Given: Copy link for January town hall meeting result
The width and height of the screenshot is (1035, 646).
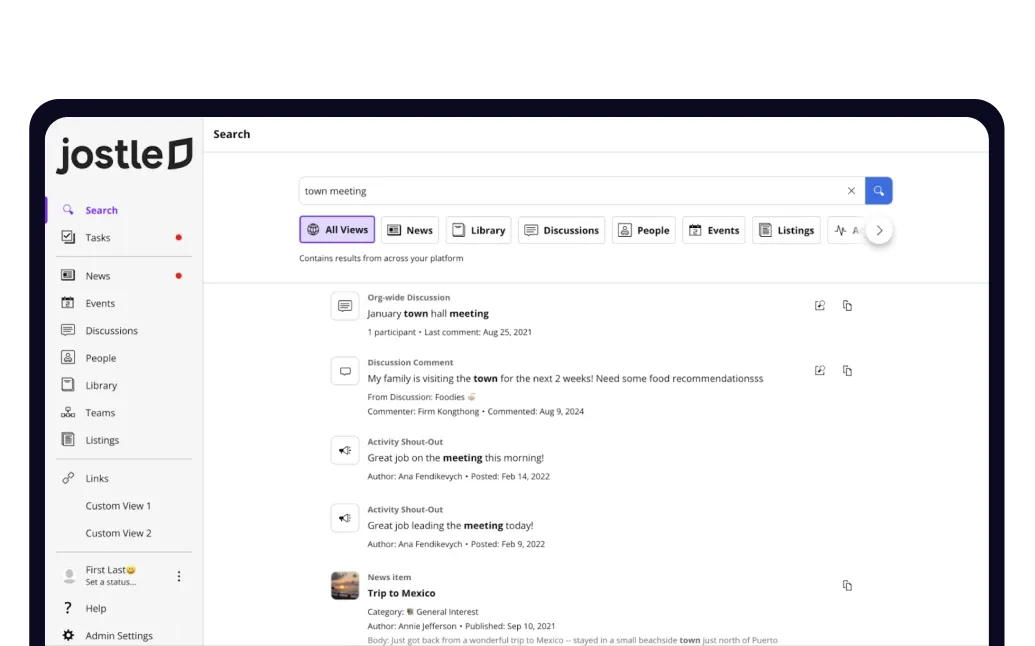Looking at the screenshot, I should pyautogui.click(x=847, y=306).
